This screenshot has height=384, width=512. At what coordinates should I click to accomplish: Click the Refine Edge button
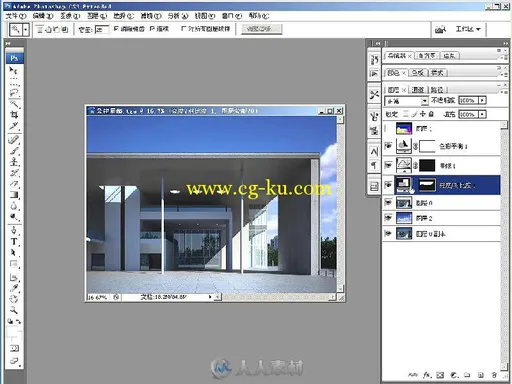pos(261,29)
